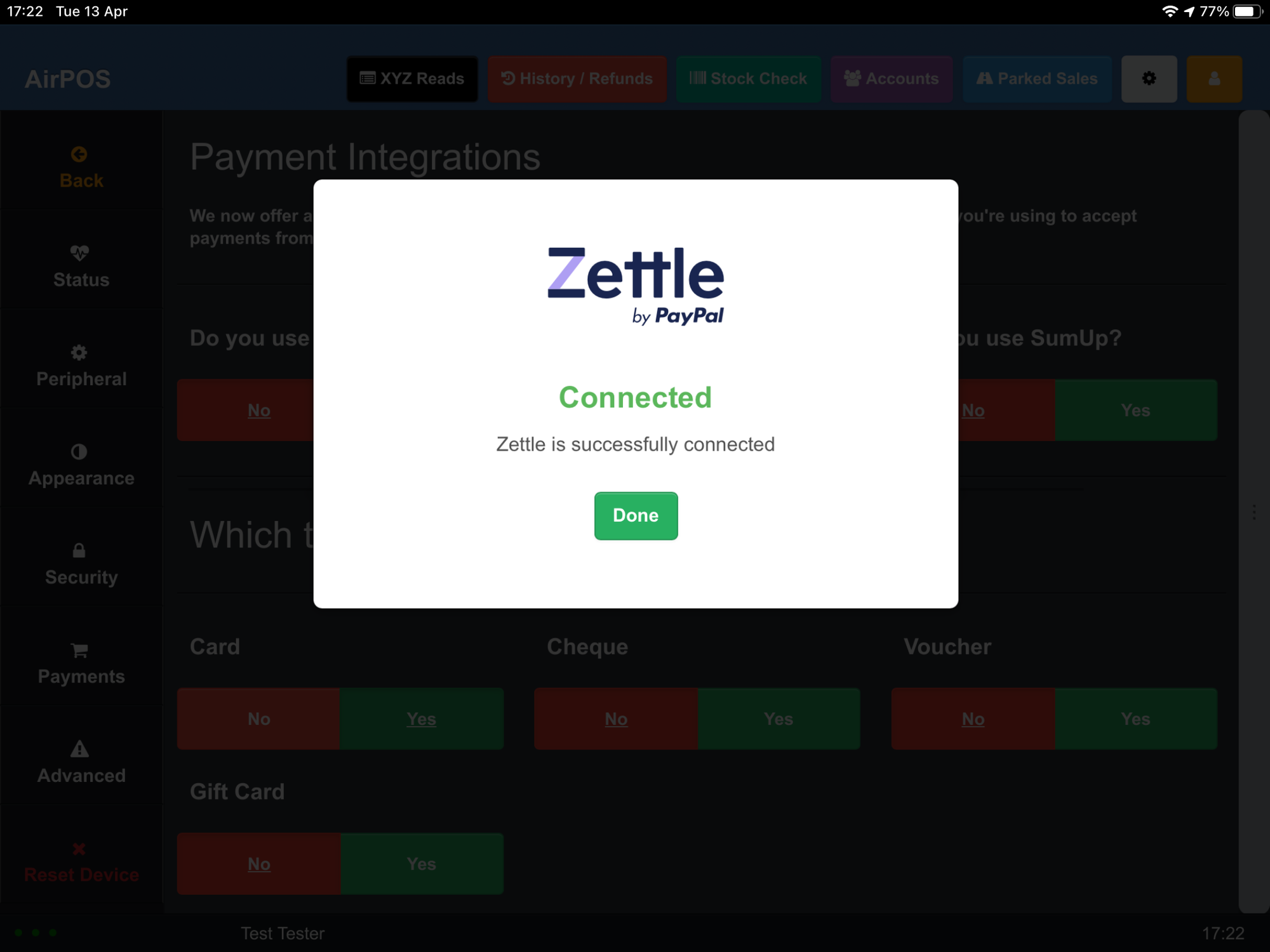The width and height of the screenshot is (1270, 952).
Task: Open the Appearance settings panel
Action: [x=81, y=464]
